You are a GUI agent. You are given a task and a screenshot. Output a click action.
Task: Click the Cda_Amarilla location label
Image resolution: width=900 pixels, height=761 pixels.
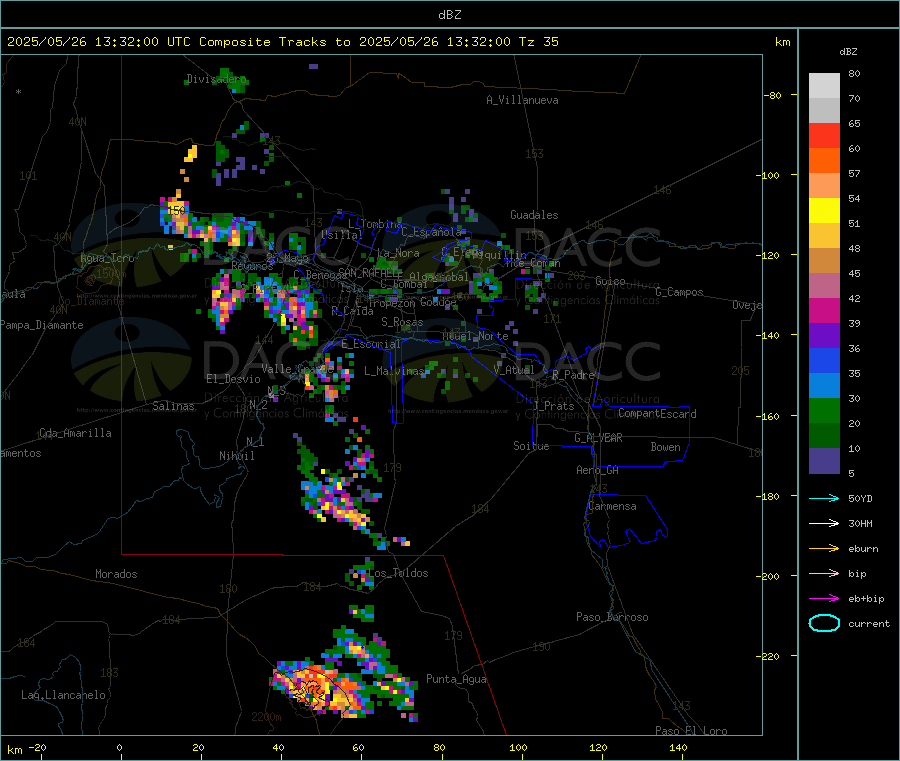[75, 433]
